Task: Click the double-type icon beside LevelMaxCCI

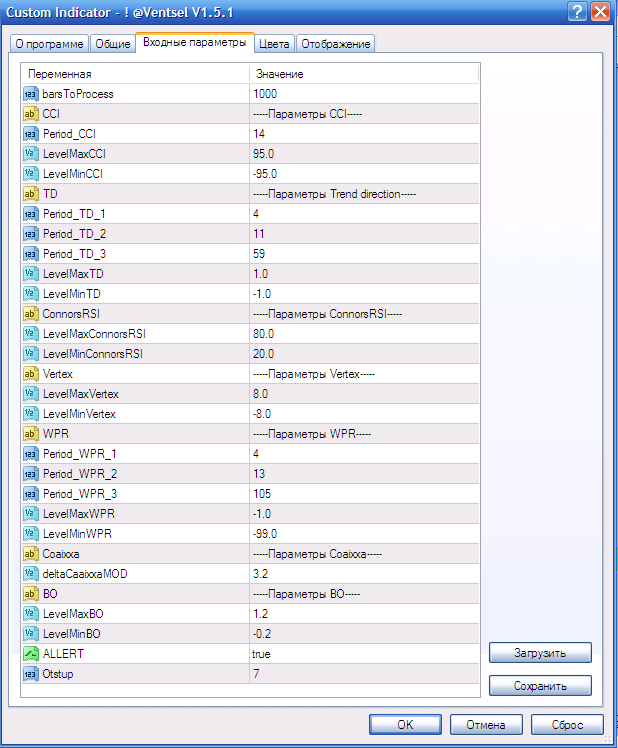Action: [x=31, y=154]
